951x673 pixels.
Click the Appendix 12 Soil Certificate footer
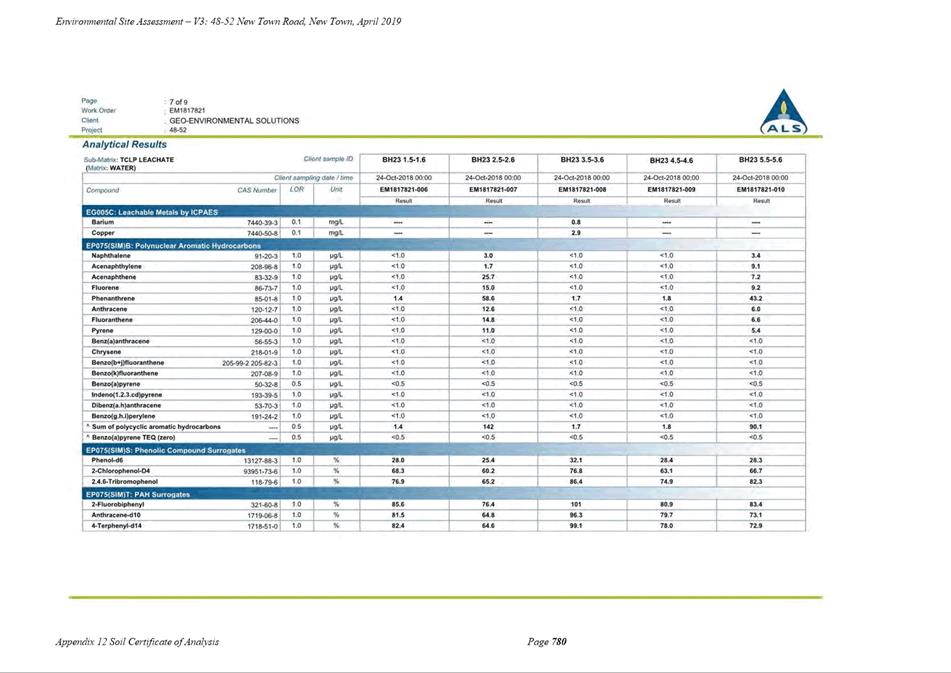point(137,641)
